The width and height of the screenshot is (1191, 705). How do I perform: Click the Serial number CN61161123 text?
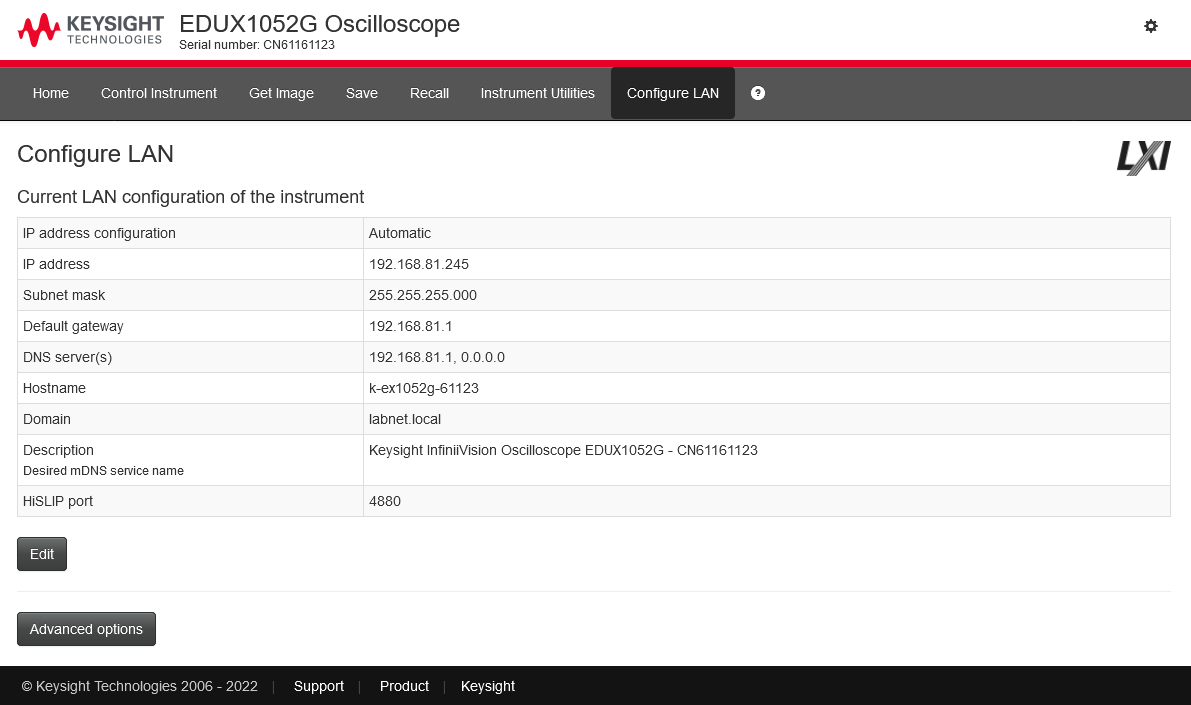257,45
